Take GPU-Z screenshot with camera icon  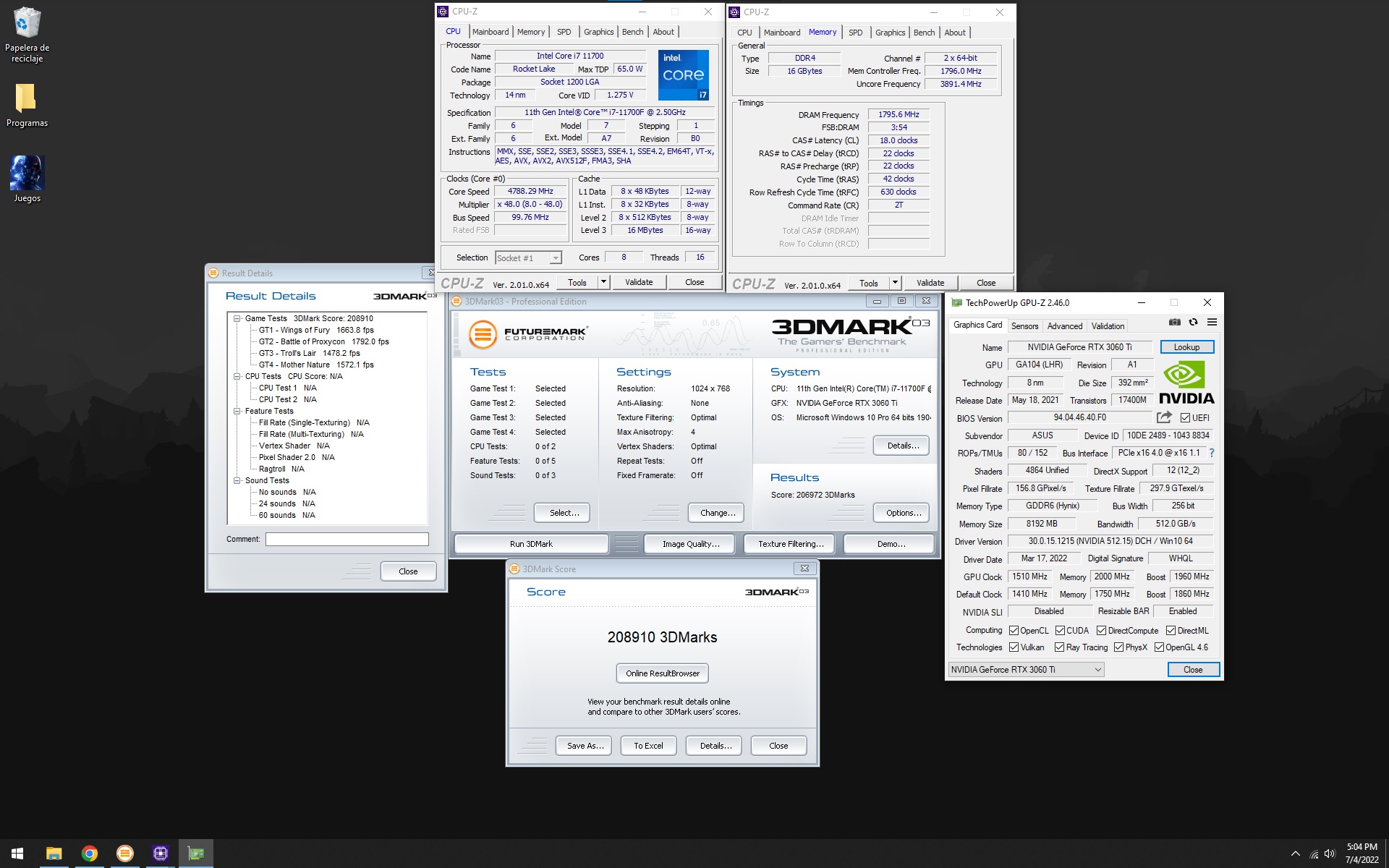[1174, 323]
